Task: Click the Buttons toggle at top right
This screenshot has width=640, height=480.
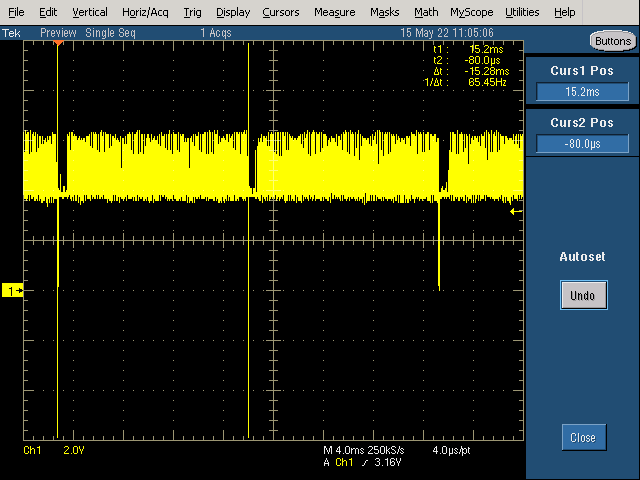Action: [x=613, y=41]
